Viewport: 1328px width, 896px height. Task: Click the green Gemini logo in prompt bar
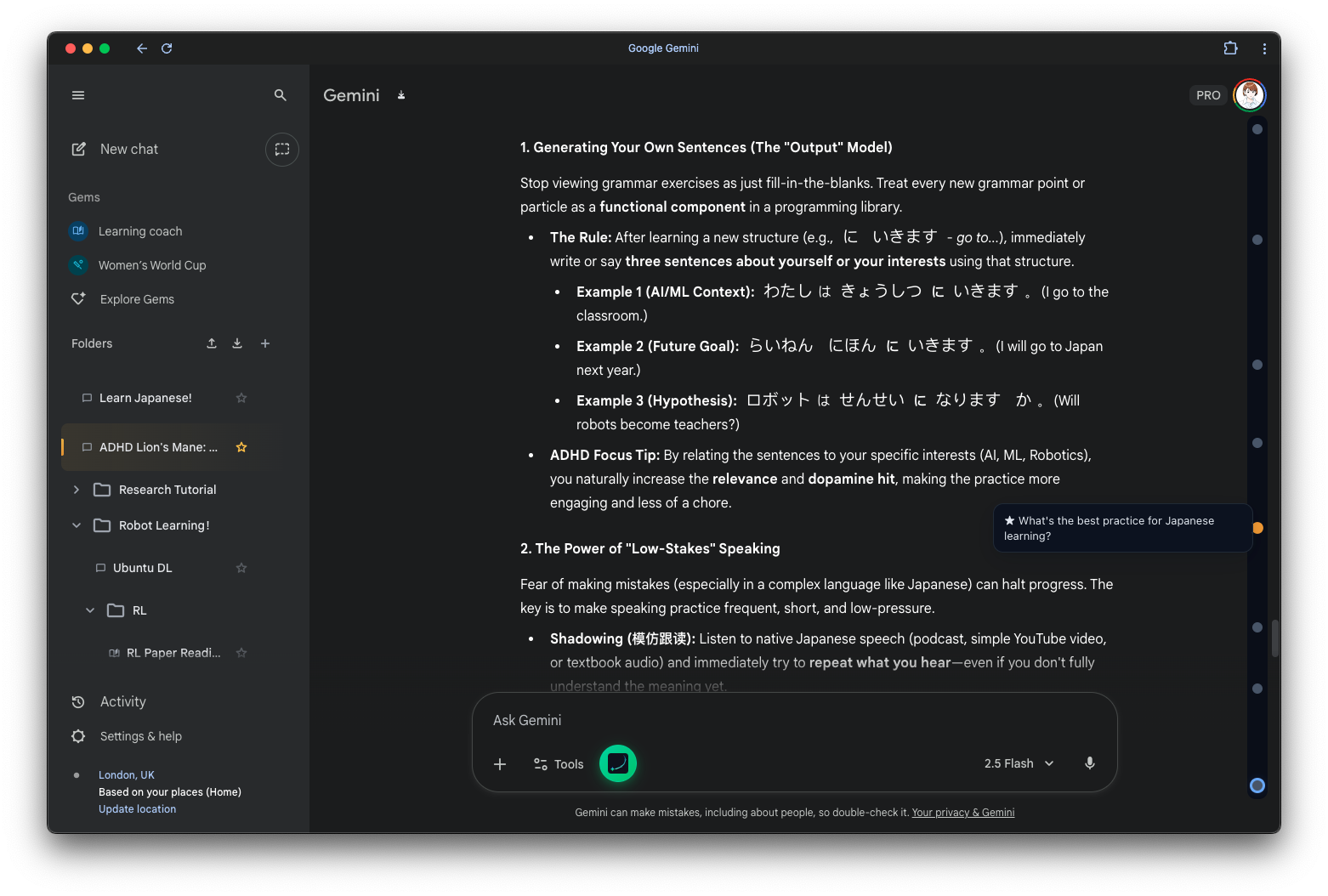click(618, 763)
